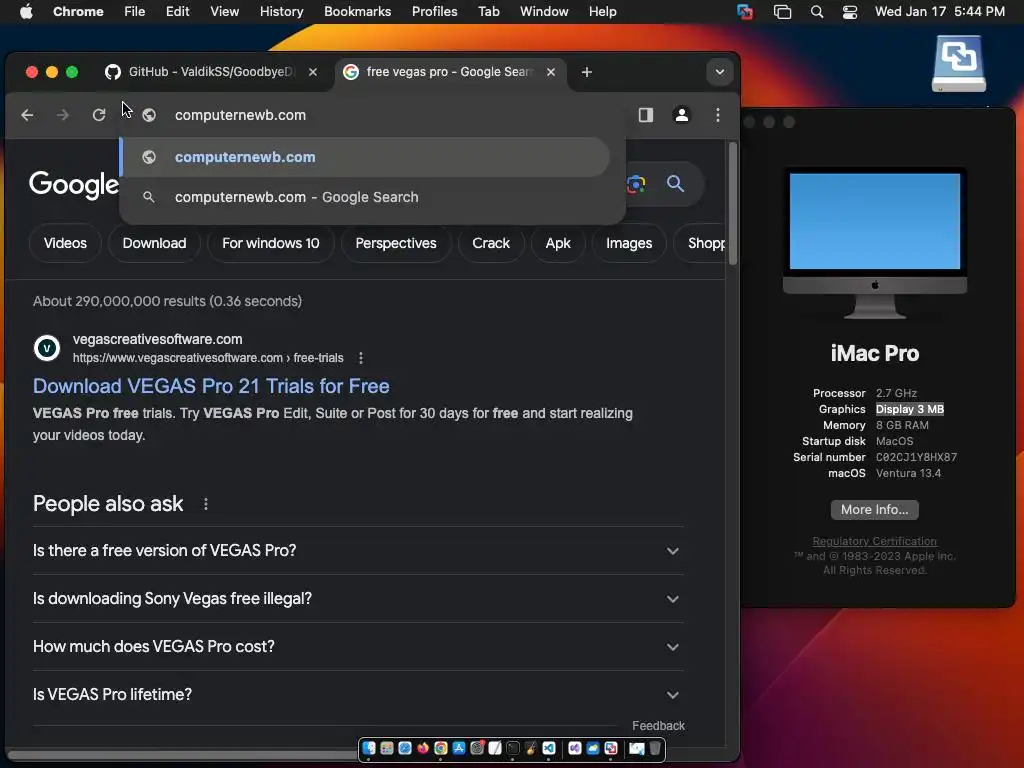Launch Firefox from the dock
The image size is (1024, 768).
coord(423,748)
